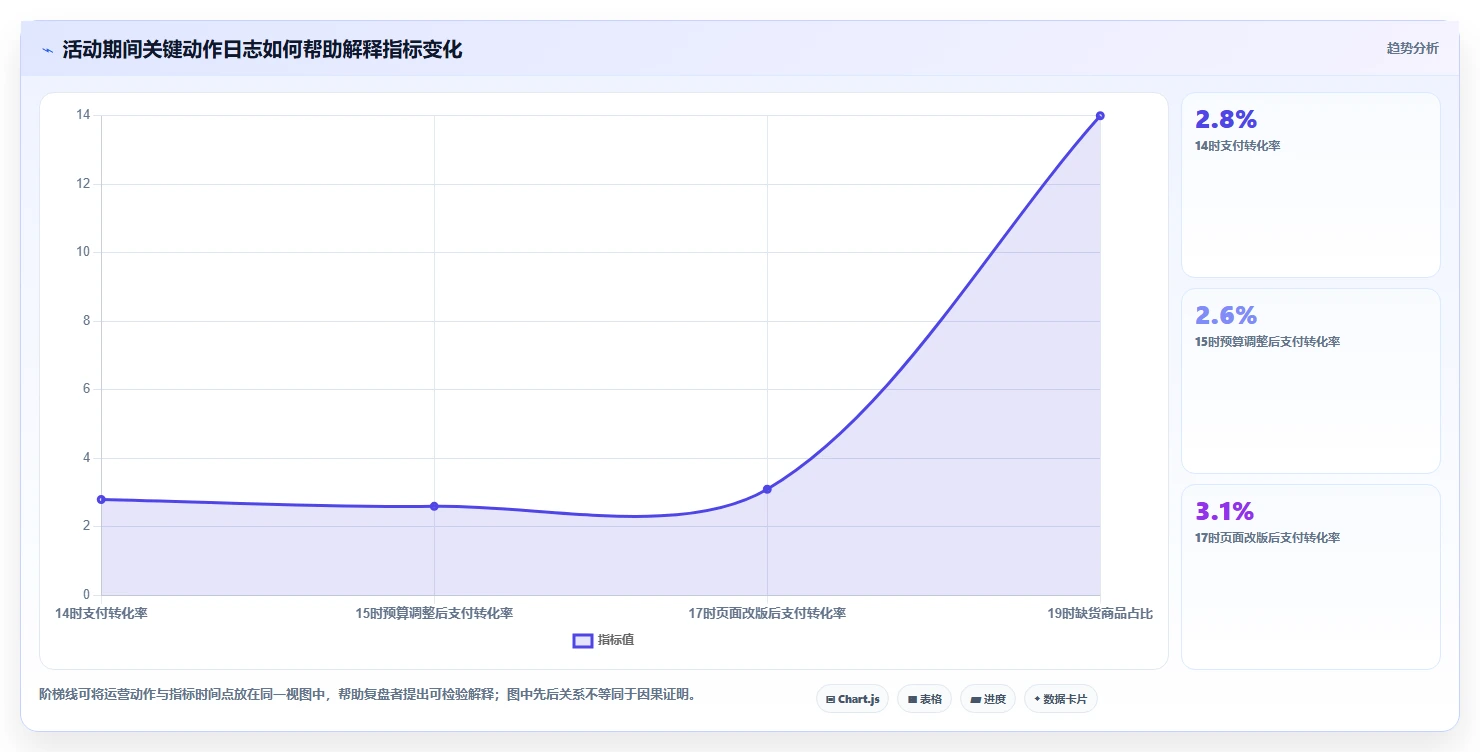Click y-axis tick label 12
The height and width of the screenshot is (752, 1480).
point(83,184)
